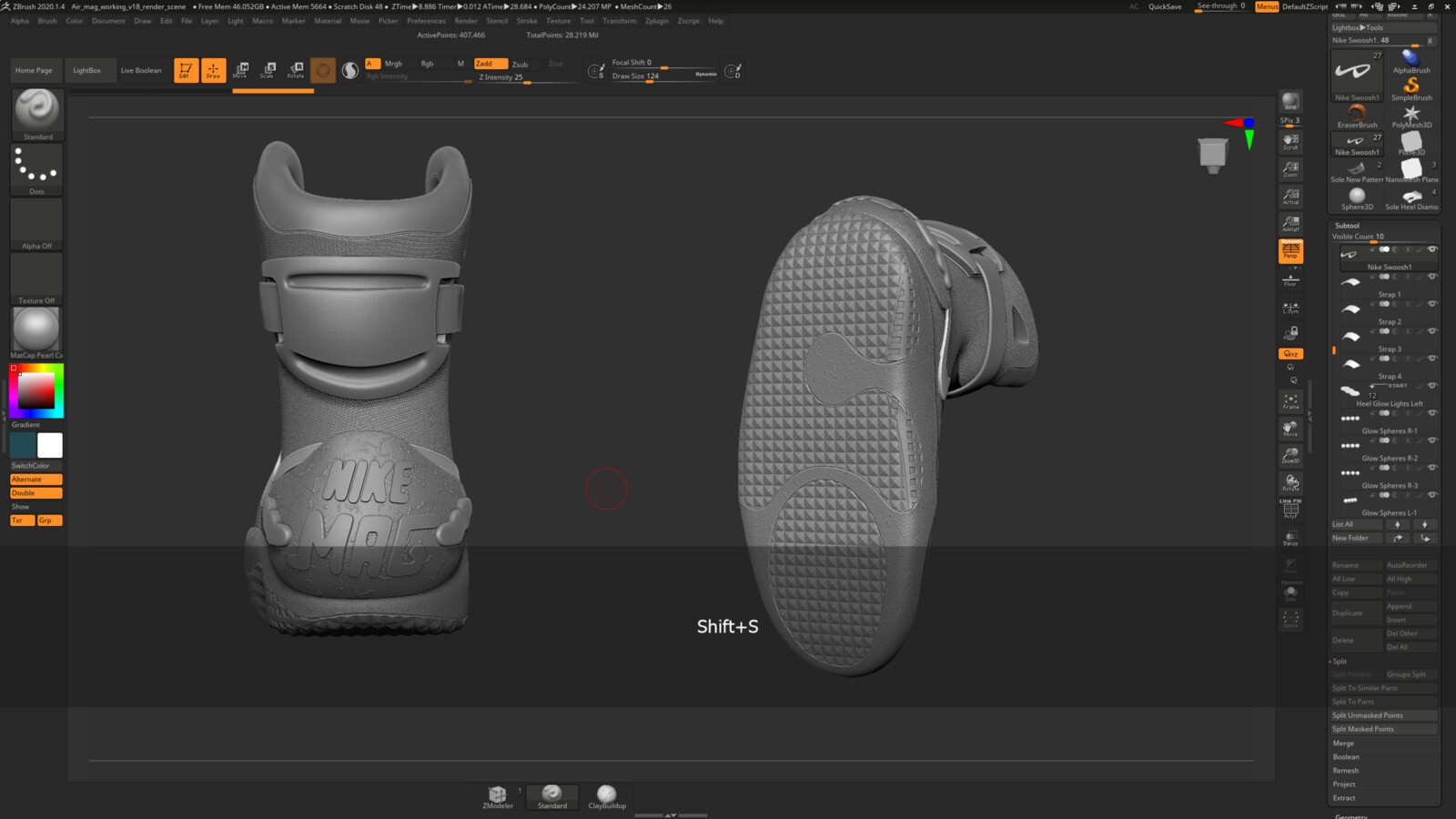Toggle L.Sym local symmetry

coord(1290,307)
